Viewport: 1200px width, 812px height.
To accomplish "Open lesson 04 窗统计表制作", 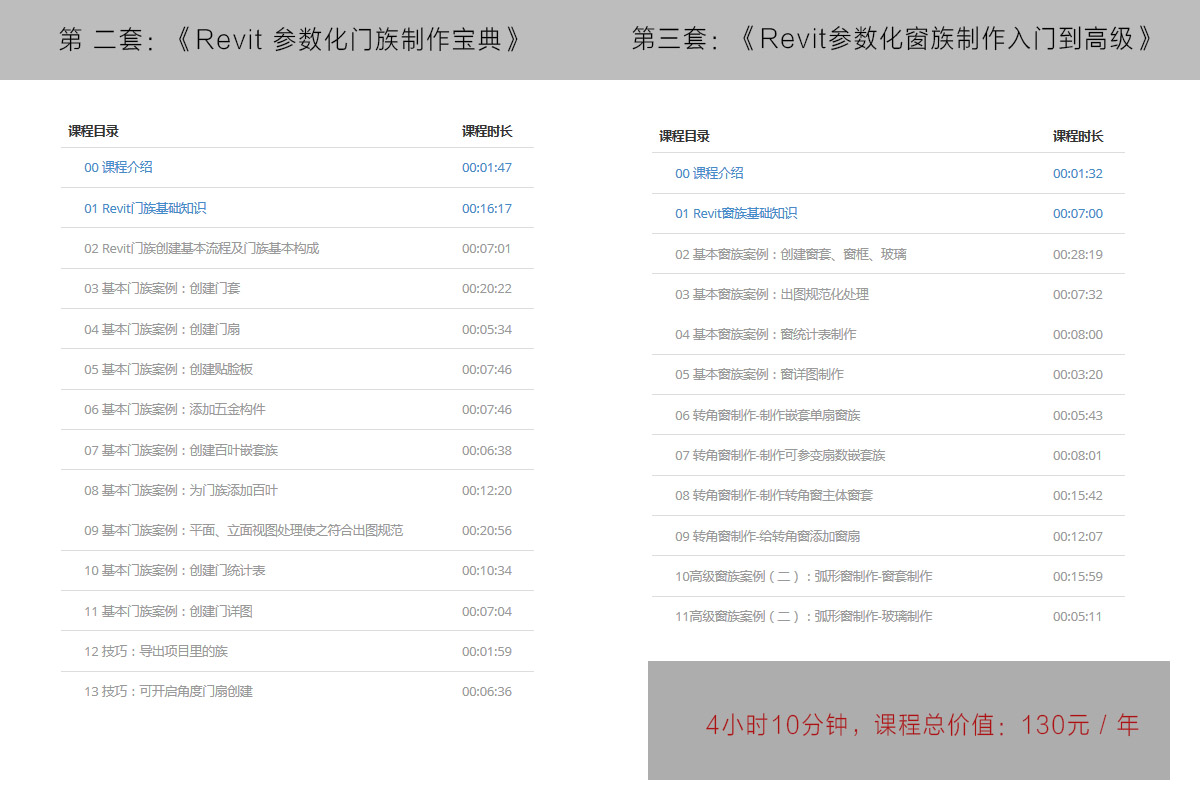I will point(765,334).
